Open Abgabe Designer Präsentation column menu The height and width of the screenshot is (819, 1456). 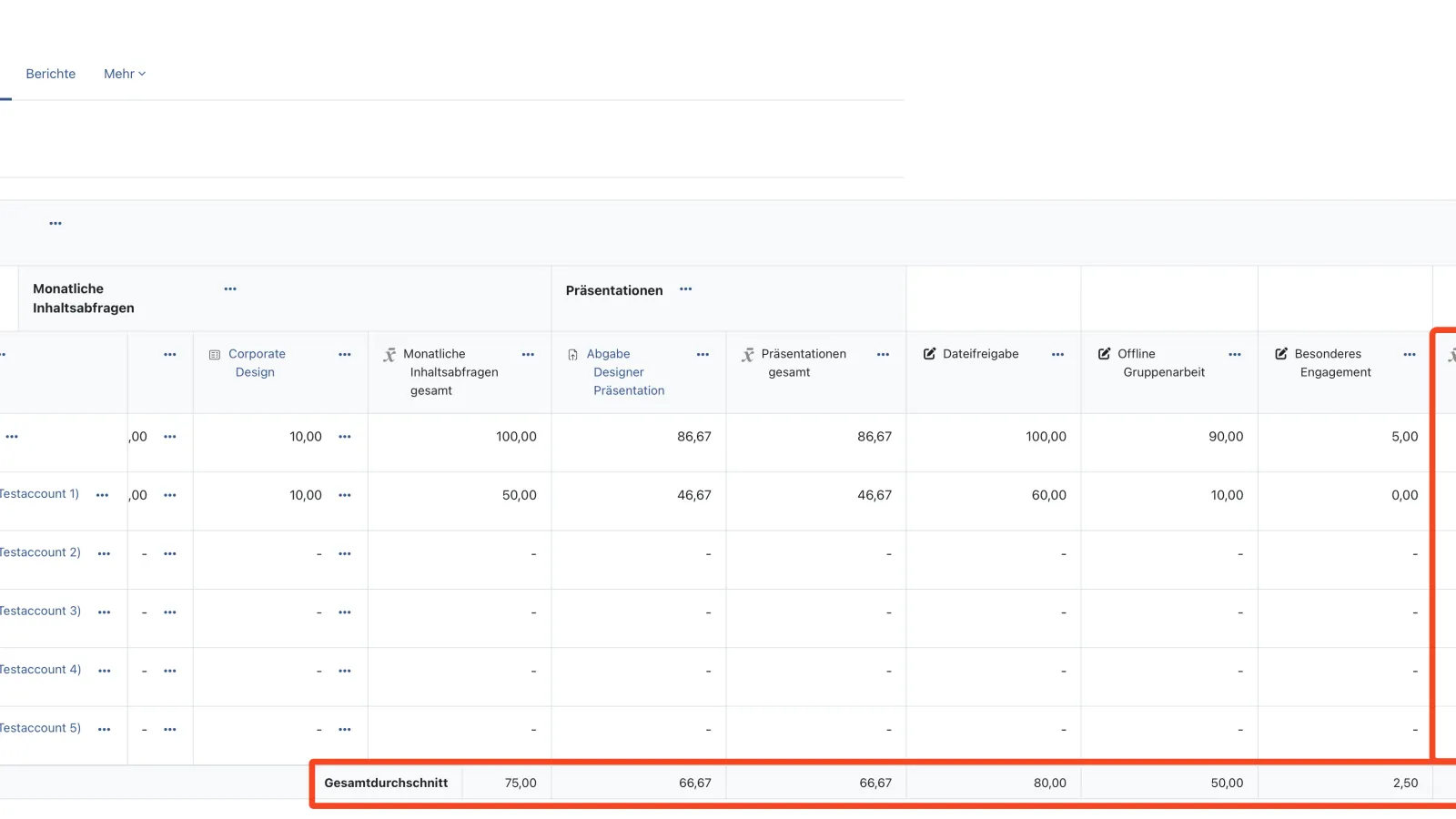(x=703, y=355)
